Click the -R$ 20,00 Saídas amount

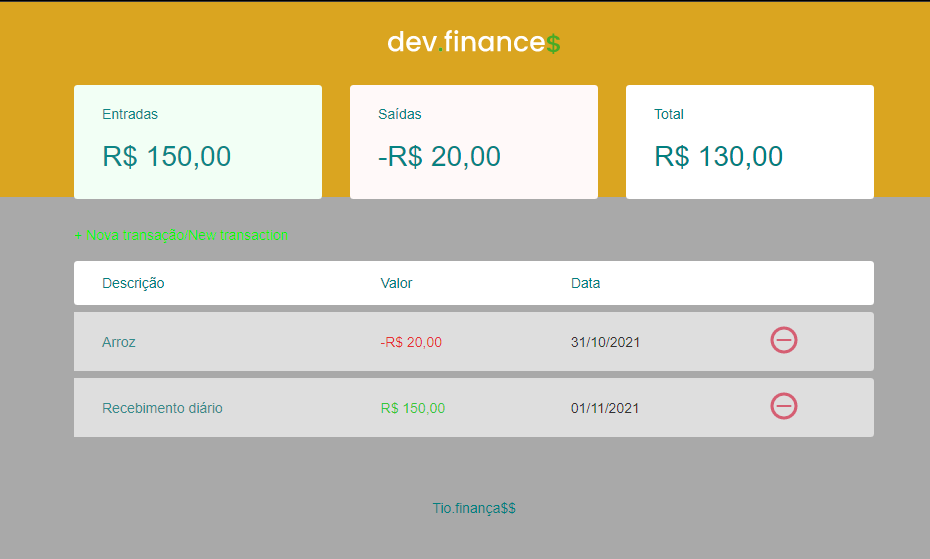click(x=439, y=157)
